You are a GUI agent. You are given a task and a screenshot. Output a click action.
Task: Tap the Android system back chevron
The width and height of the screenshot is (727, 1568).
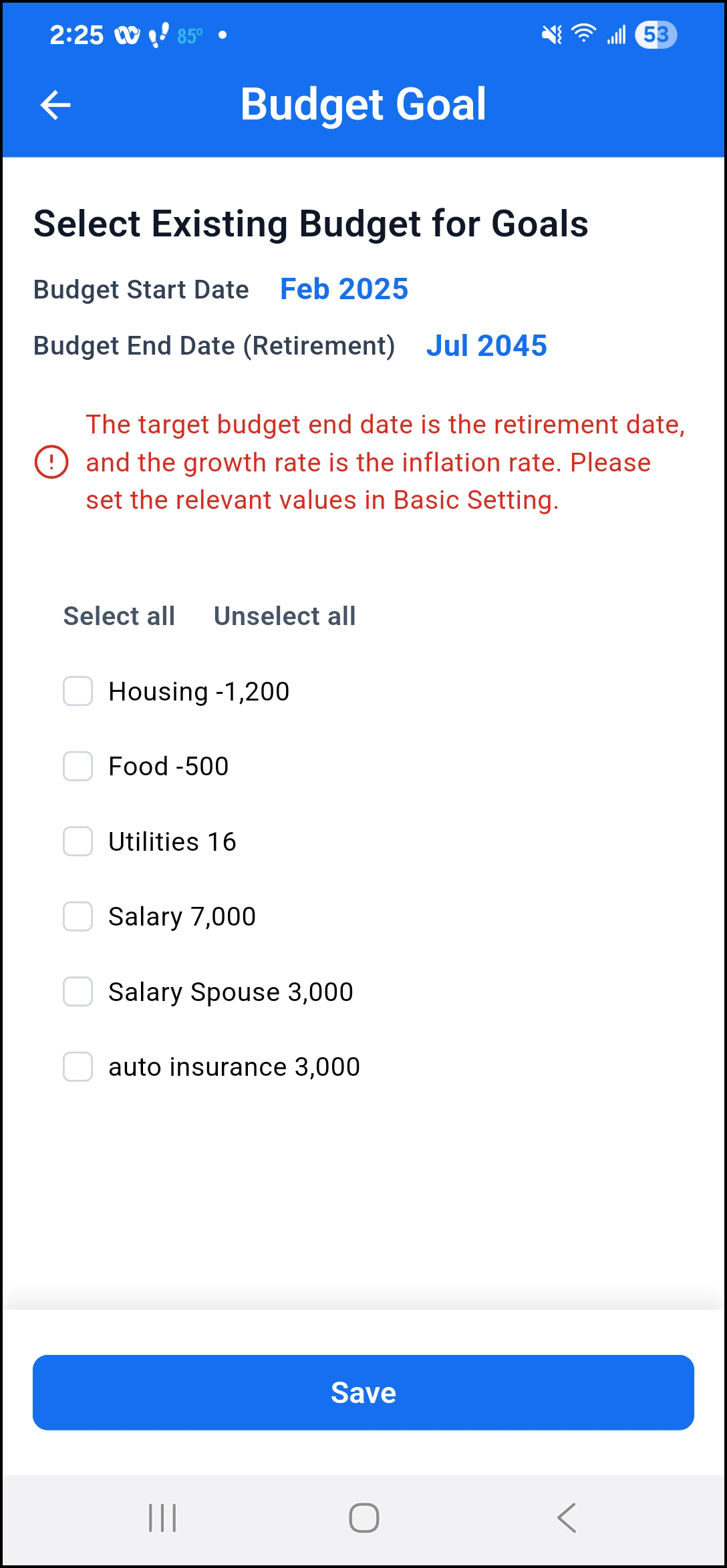point(567,1518)
